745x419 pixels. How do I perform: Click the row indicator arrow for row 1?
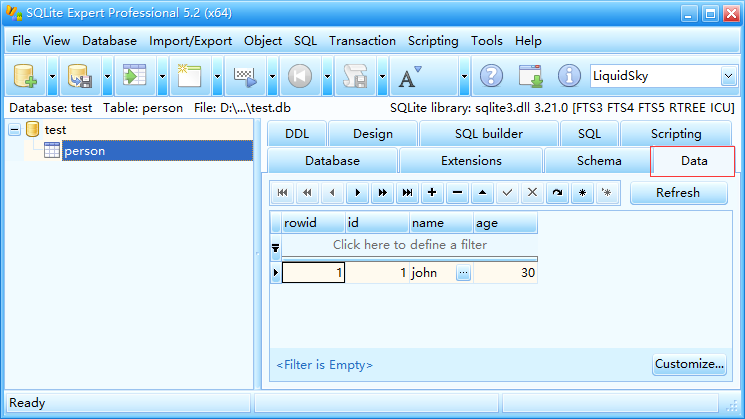pyautogui.click(x=276, y=273)
